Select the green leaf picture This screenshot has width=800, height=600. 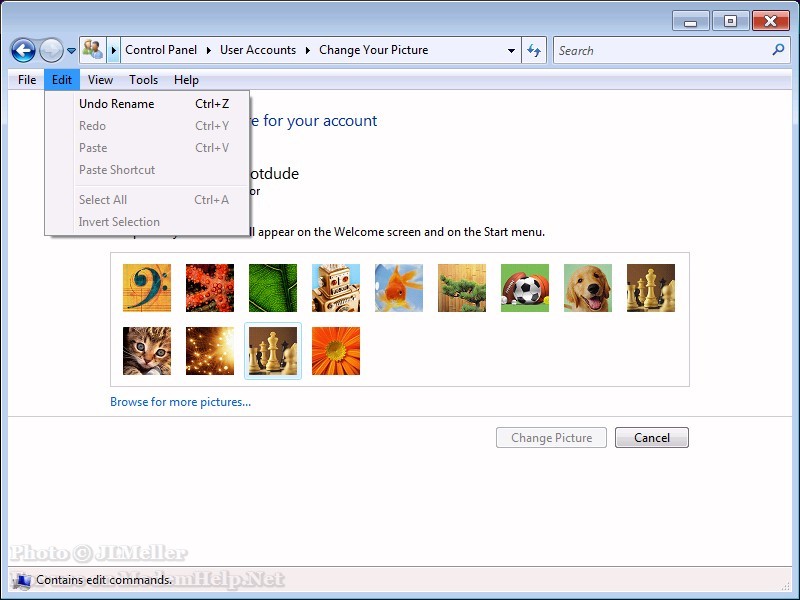(x=273, y=288)
